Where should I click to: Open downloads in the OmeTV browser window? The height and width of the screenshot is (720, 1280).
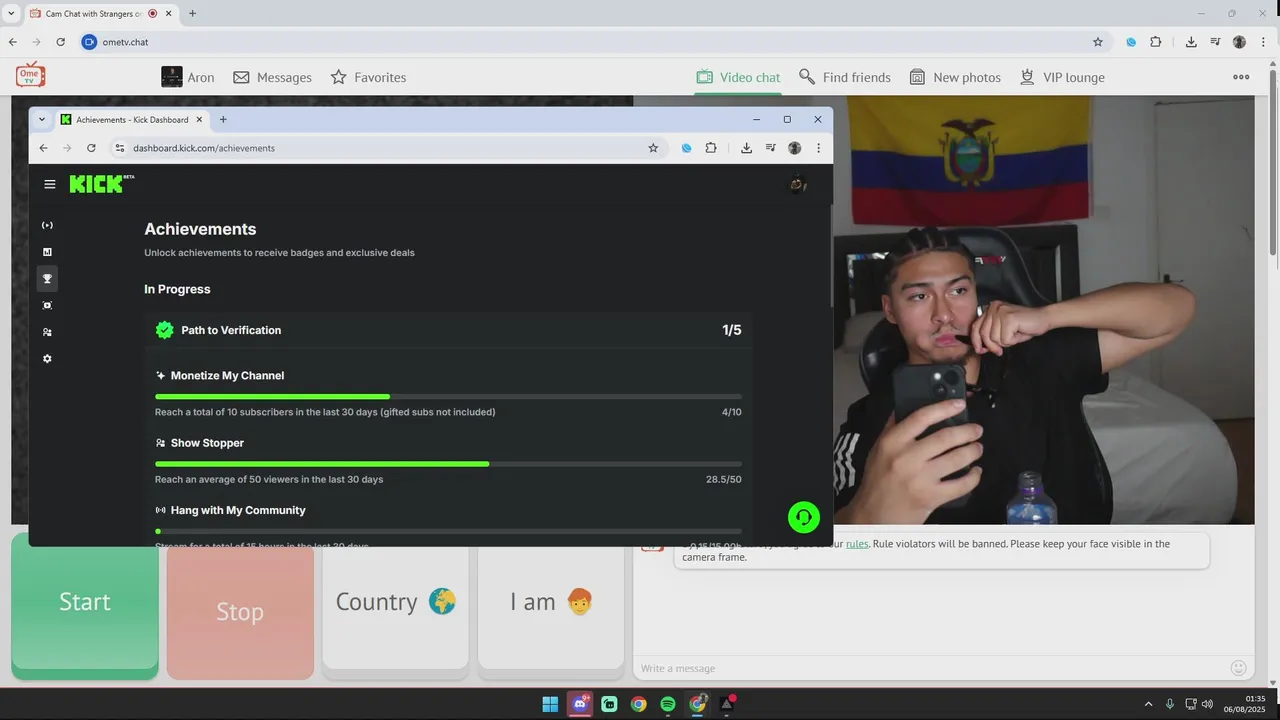click(x=1191, y=42)
